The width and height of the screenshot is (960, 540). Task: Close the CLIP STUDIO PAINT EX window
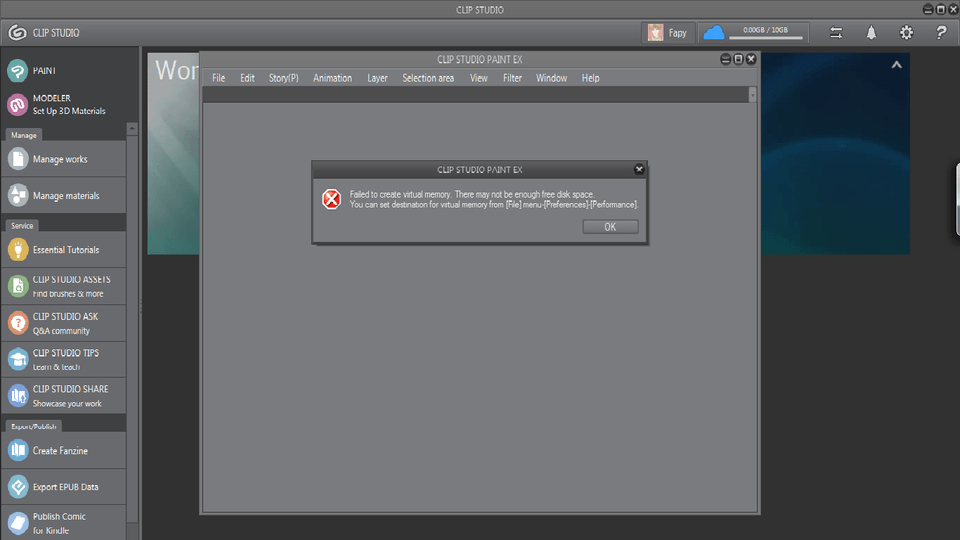[751, 59]
